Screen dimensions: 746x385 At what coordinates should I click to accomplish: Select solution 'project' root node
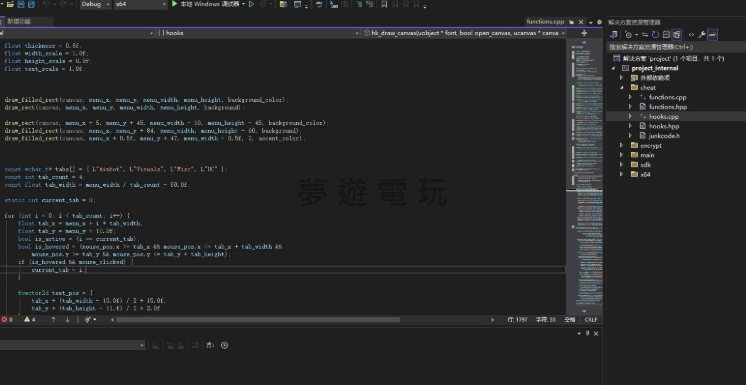point(673,59)
